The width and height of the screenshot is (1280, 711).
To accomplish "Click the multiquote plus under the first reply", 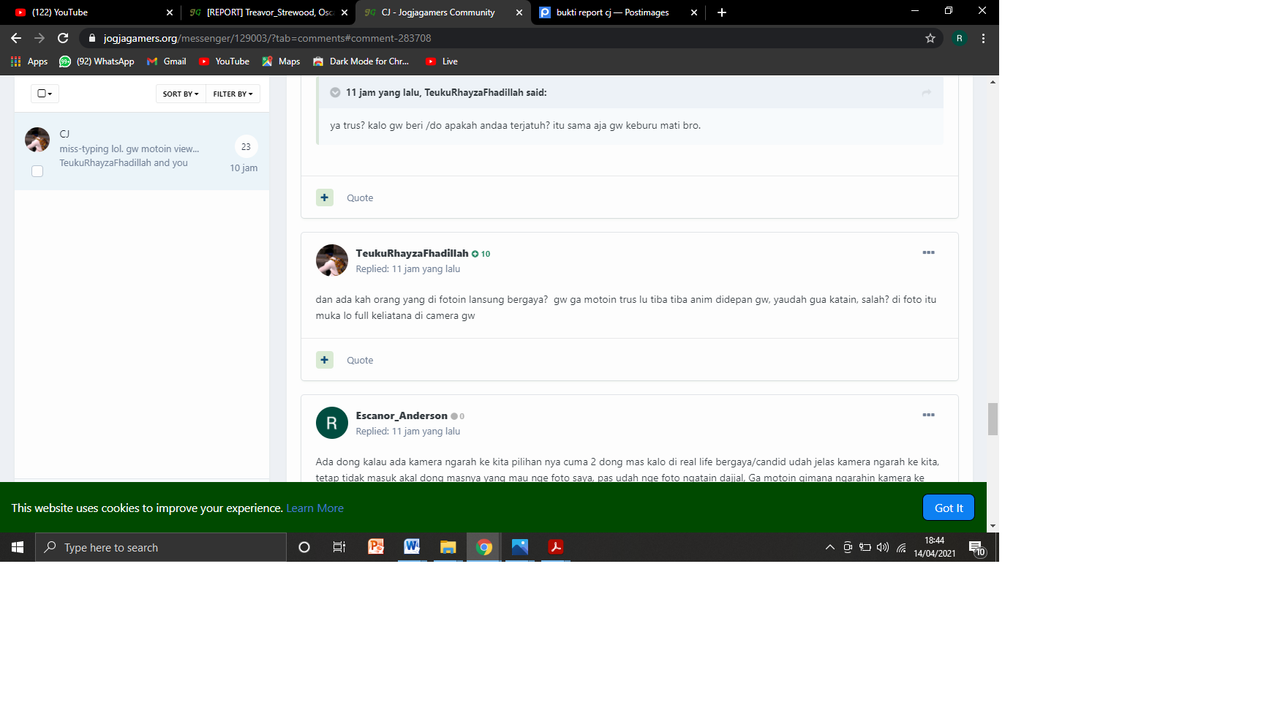I will tap(324, 197).
